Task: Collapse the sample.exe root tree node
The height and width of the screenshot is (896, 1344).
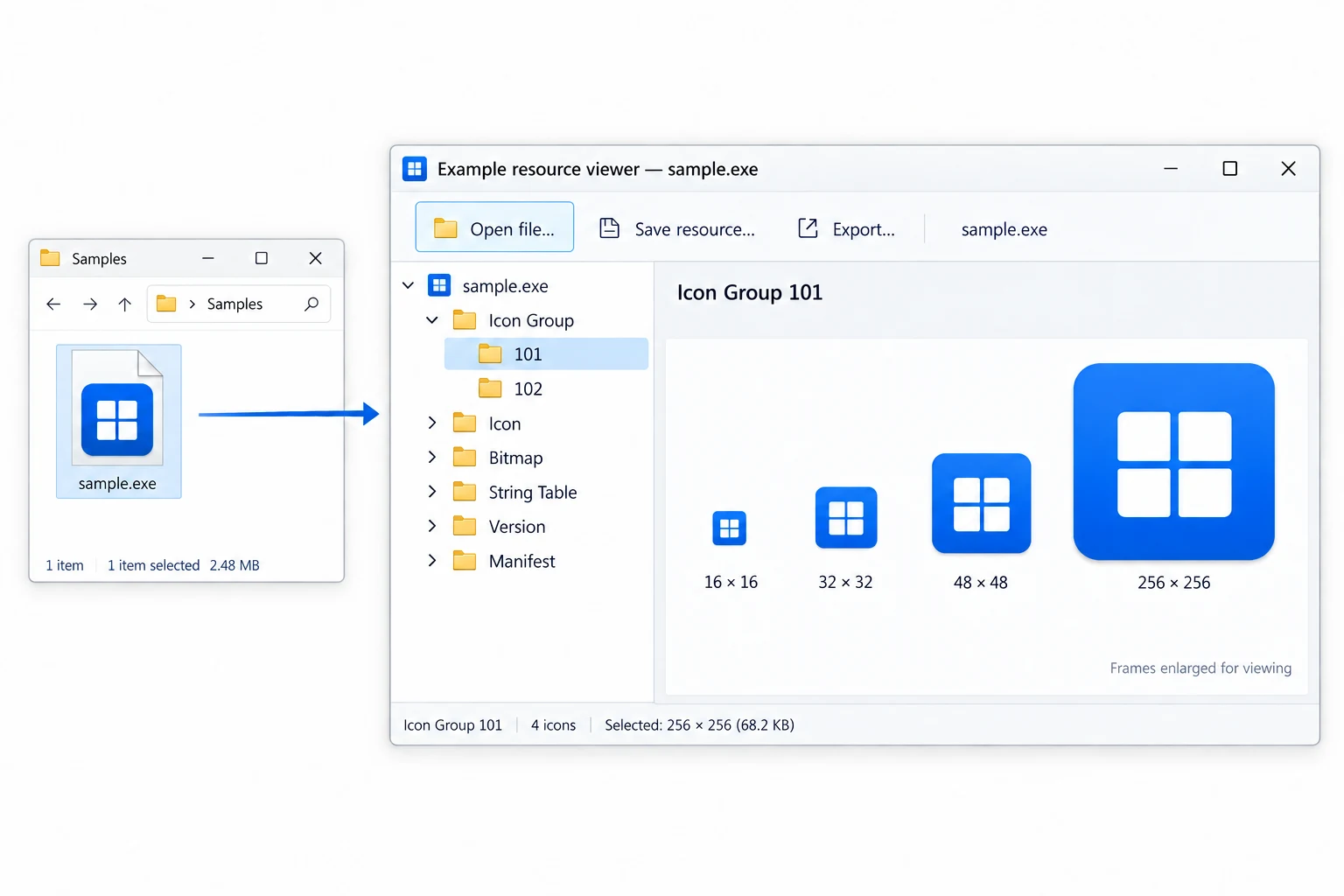Action: pyautogui.click(x=408, y=285)
